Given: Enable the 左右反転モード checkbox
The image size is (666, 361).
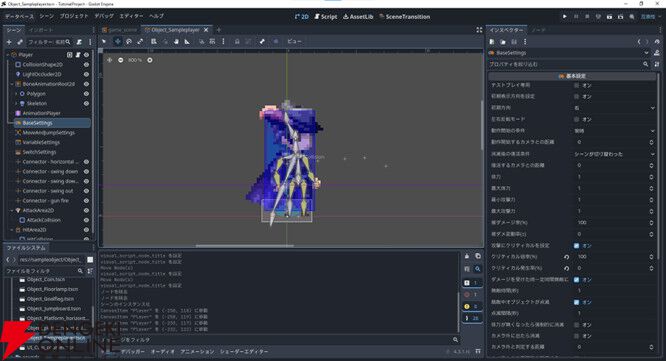Looking at the screenshot, I should [x=576, y=119].
